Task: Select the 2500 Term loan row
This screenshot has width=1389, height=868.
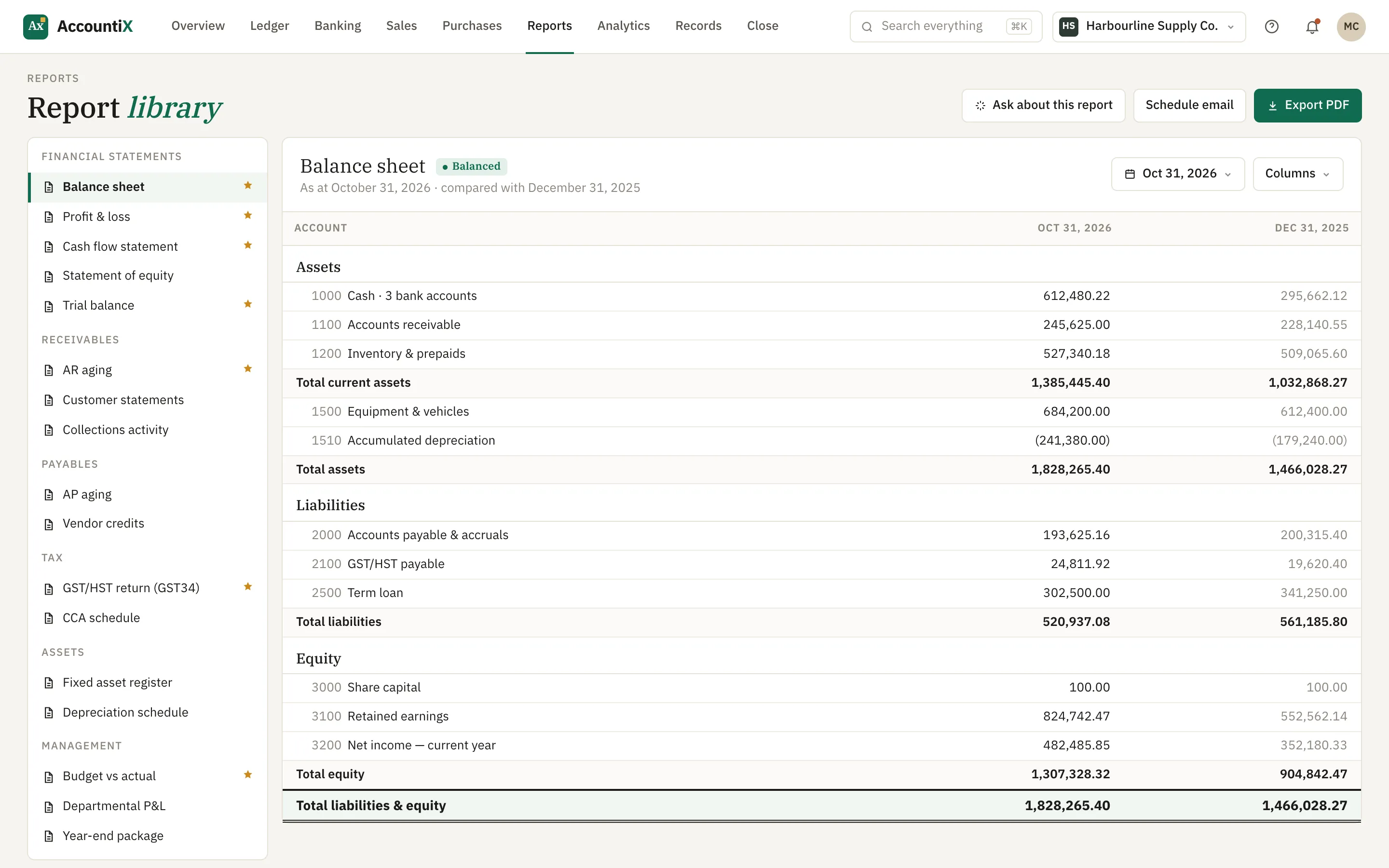Action: 821,593
